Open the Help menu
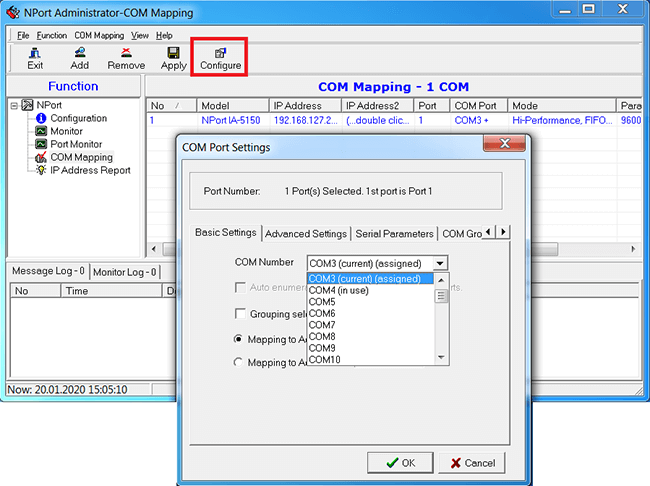Screen dimensions: 650x486 pos(164,36)
